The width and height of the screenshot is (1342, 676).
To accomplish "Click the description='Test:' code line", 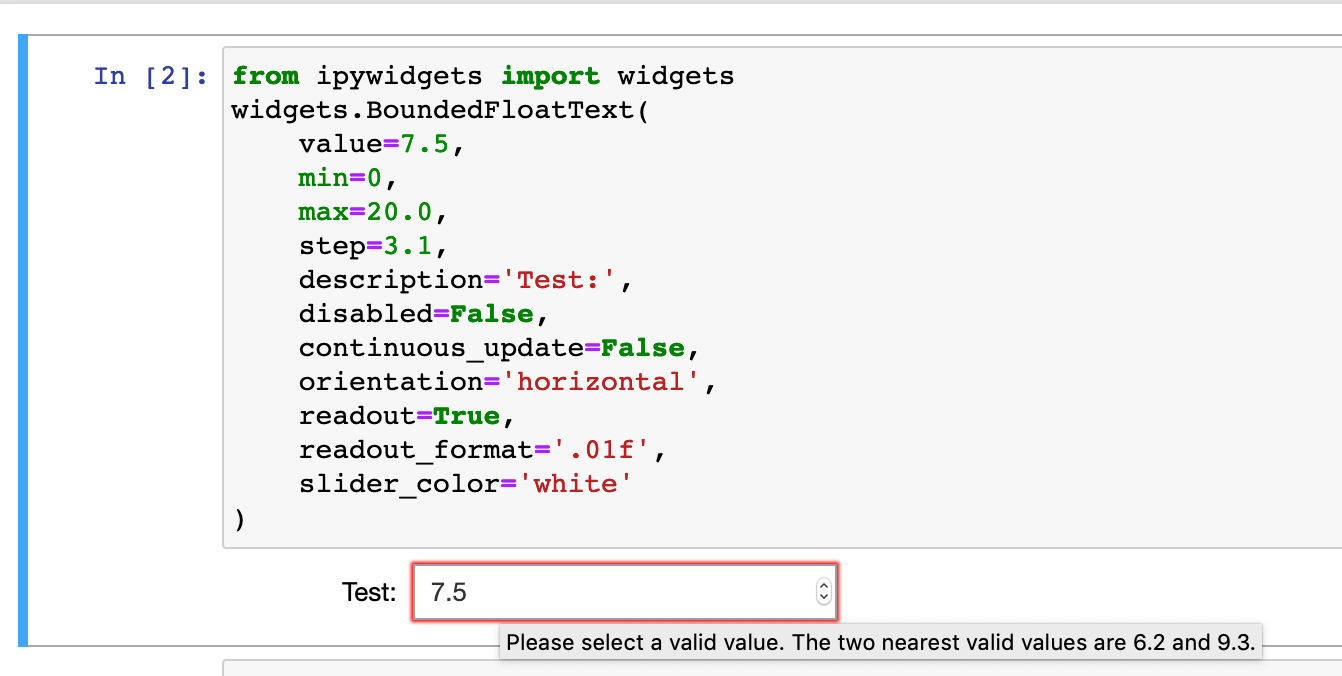I will tap(466, 280).
